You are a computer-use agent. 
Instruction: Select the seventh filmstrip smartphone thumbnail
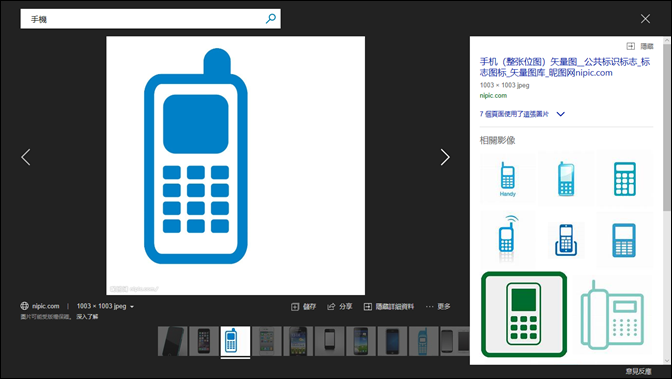(x=361, y=341)
